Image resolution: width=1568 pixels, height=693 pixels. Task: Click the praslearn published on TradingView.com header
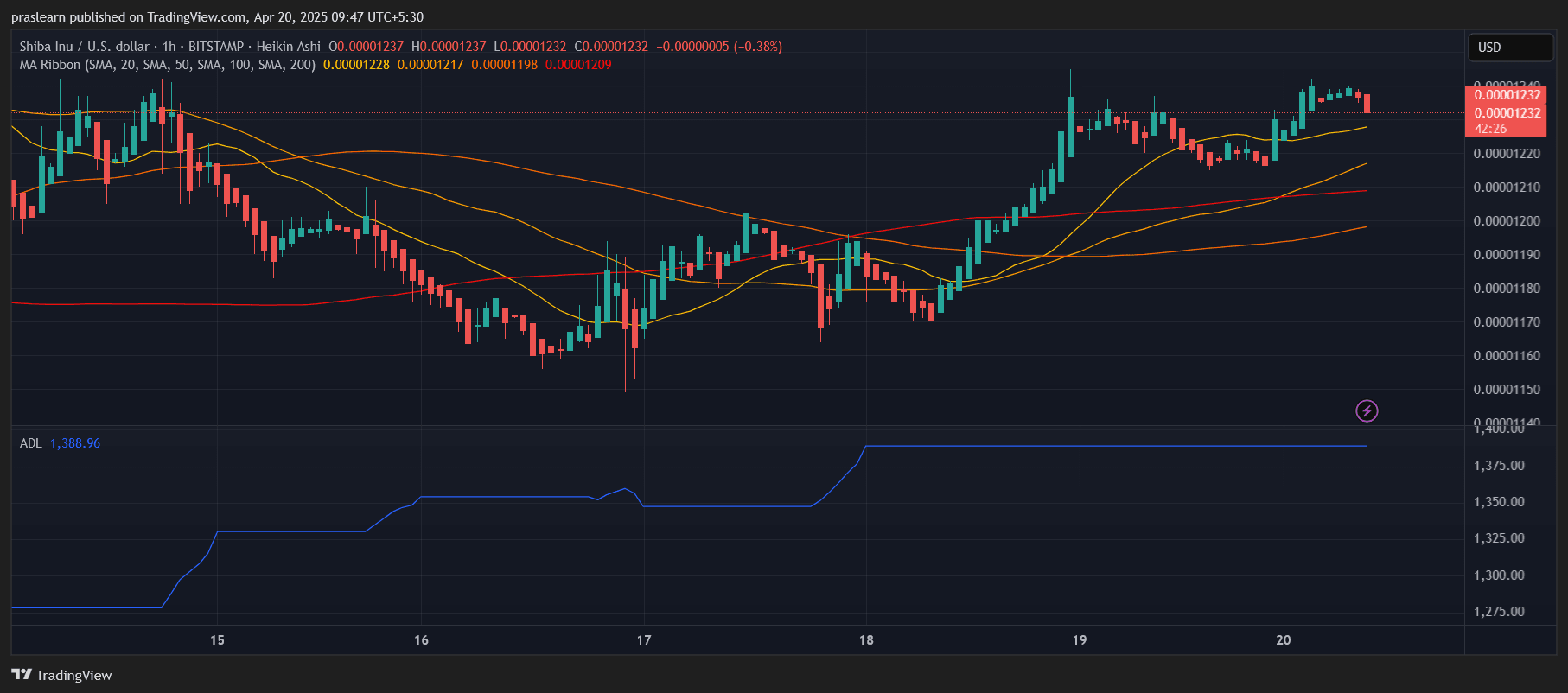(217, 17)
